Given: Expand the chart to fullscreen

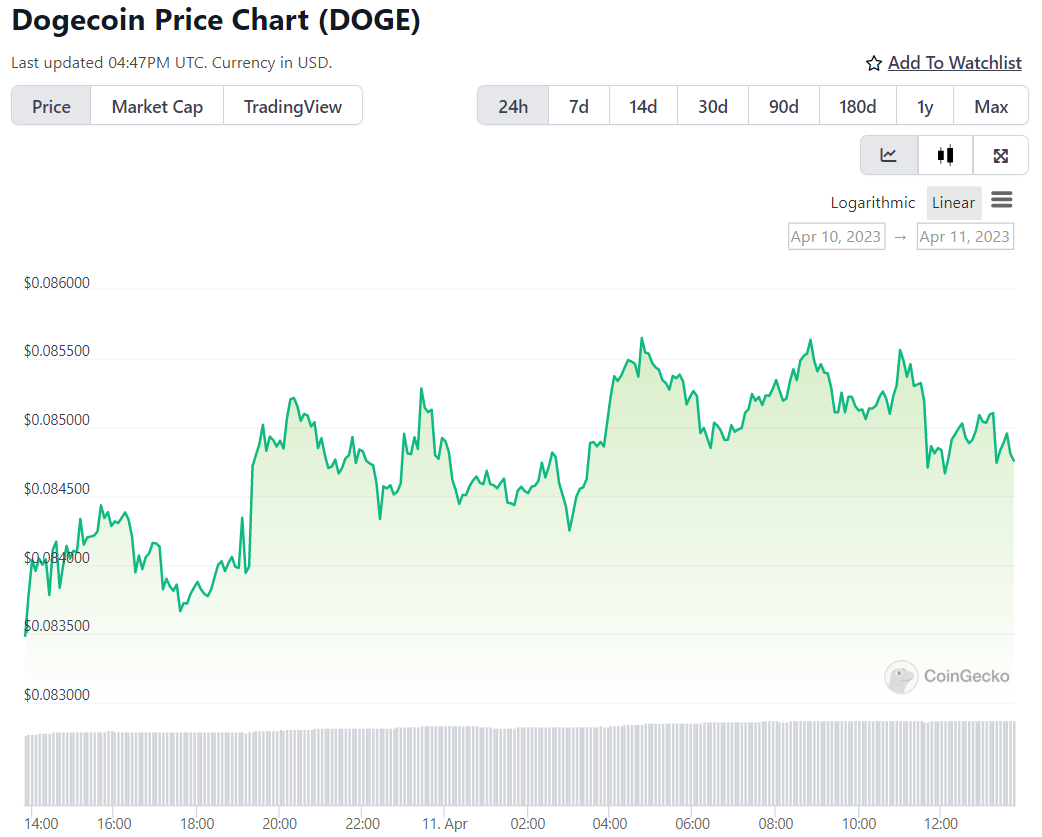Looking at the screenshot, I should tap(1000, 155).
